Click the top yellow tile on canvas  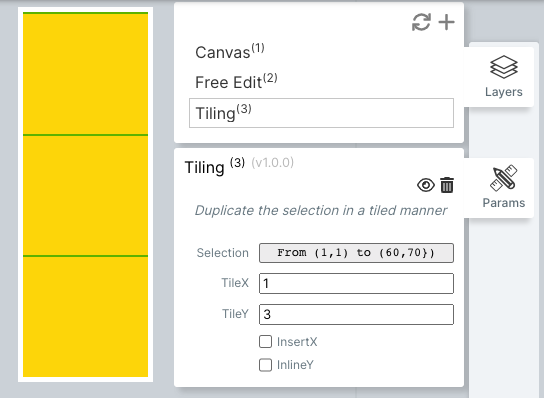(x=85, y=74)
